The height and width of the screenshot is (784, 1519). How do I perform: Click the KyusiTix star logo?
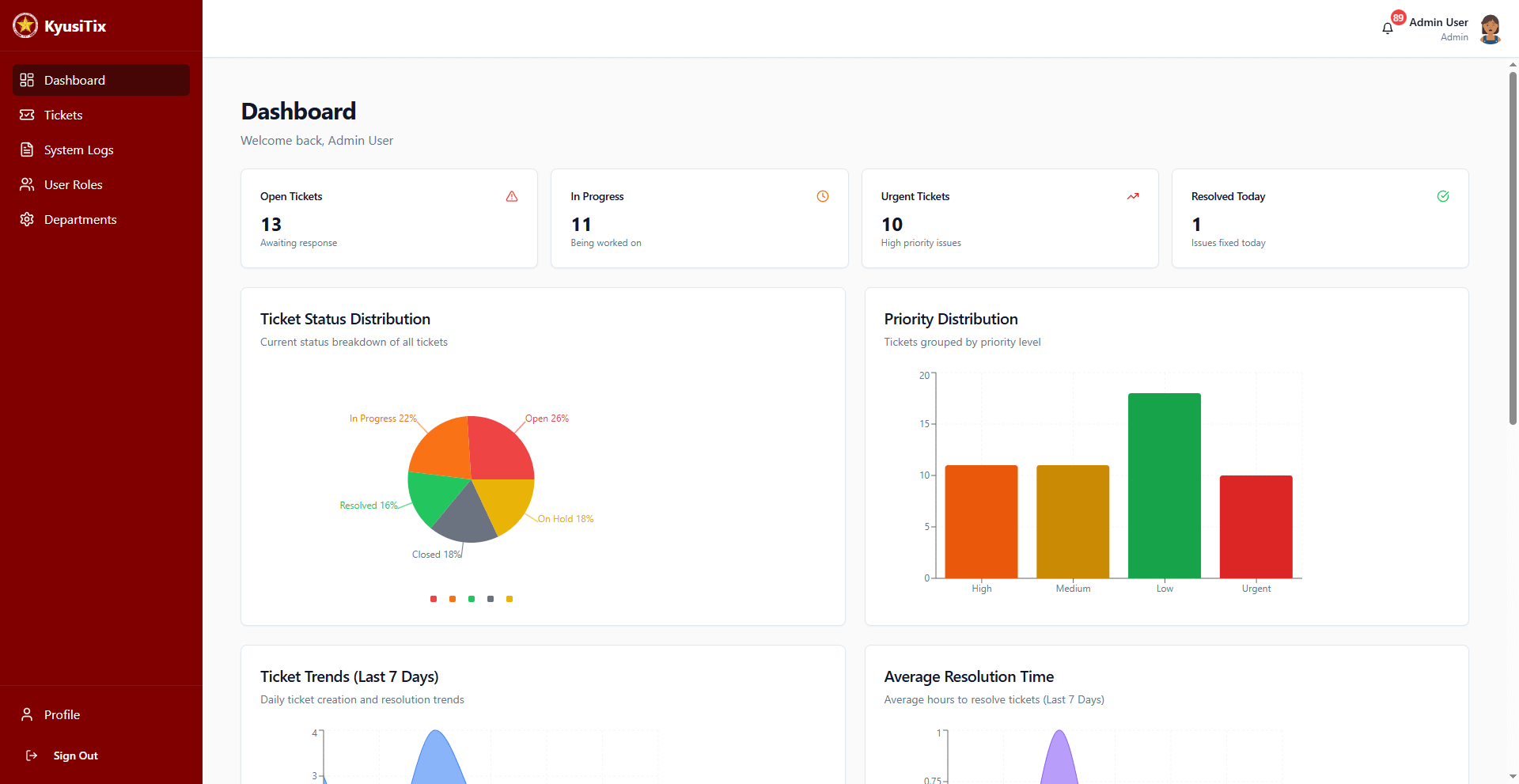point(25,25)
